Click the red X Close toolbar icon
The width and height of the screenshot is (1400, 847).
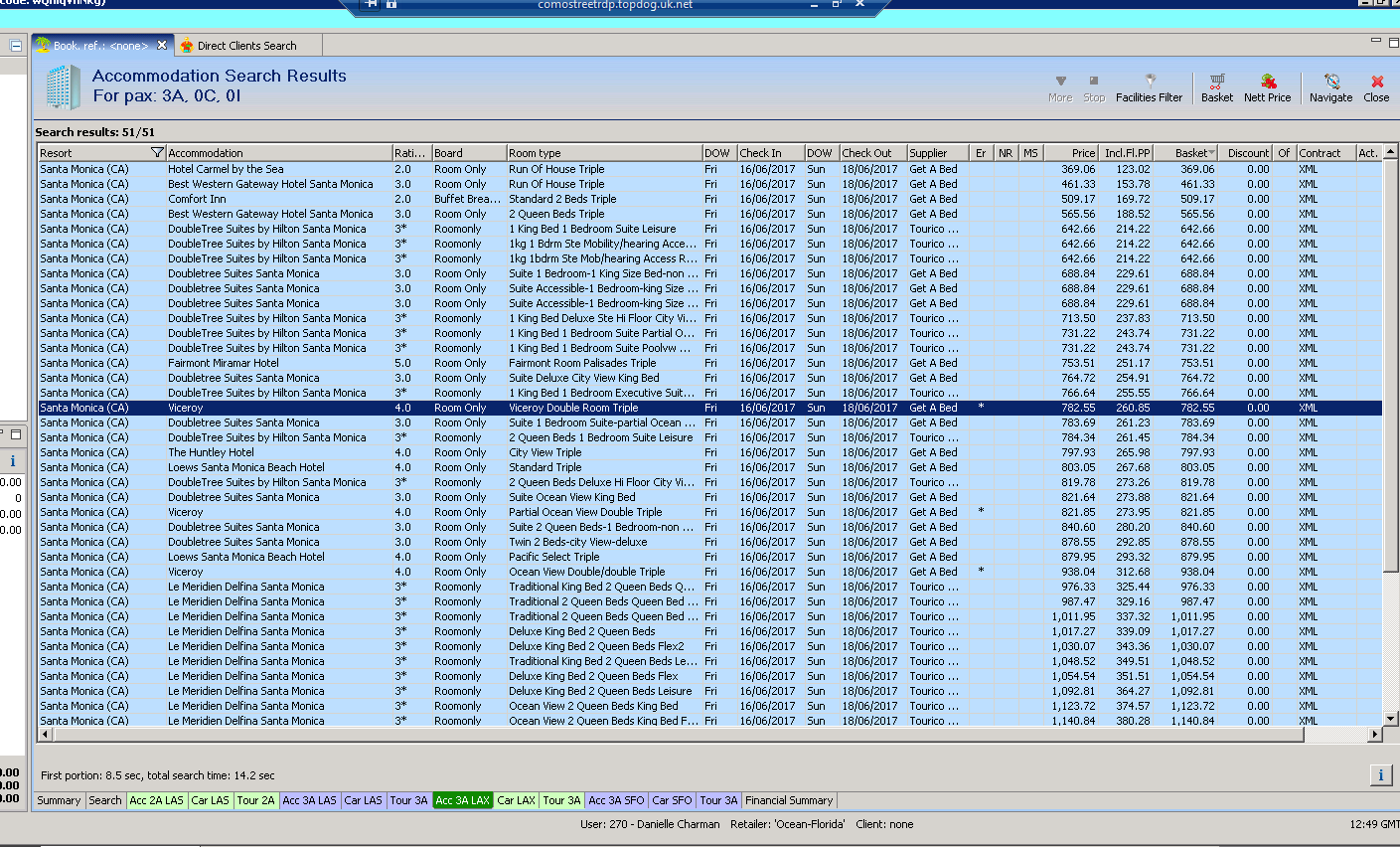[x=1376, y=87]
